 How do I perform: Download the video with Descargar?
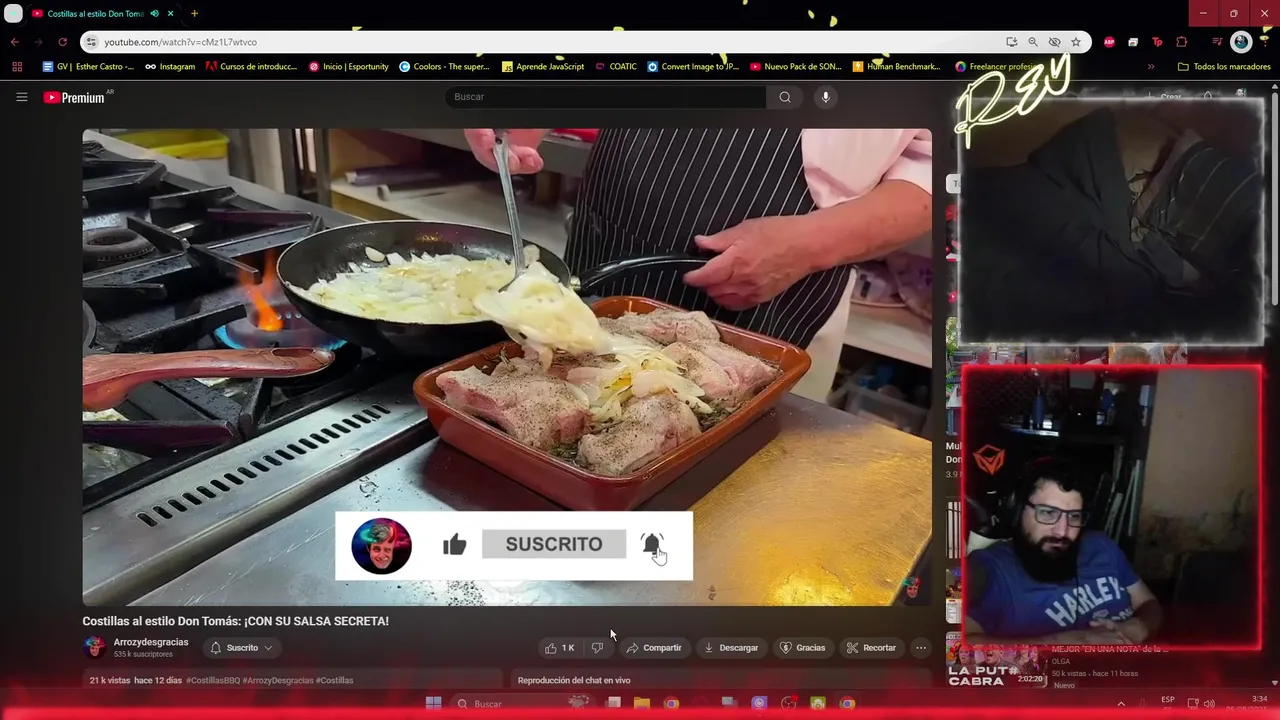point(731,648)
